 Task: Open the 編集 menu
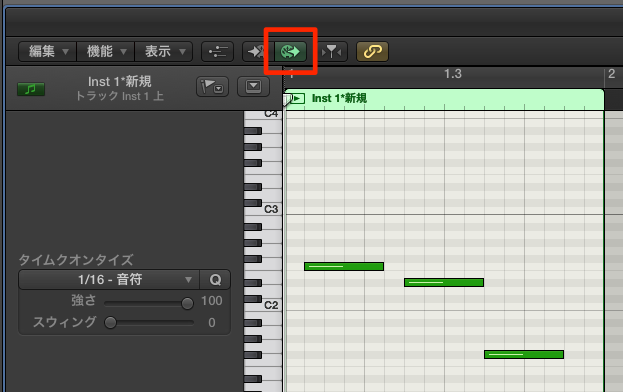pyautogui.click(x=47, y=52)
